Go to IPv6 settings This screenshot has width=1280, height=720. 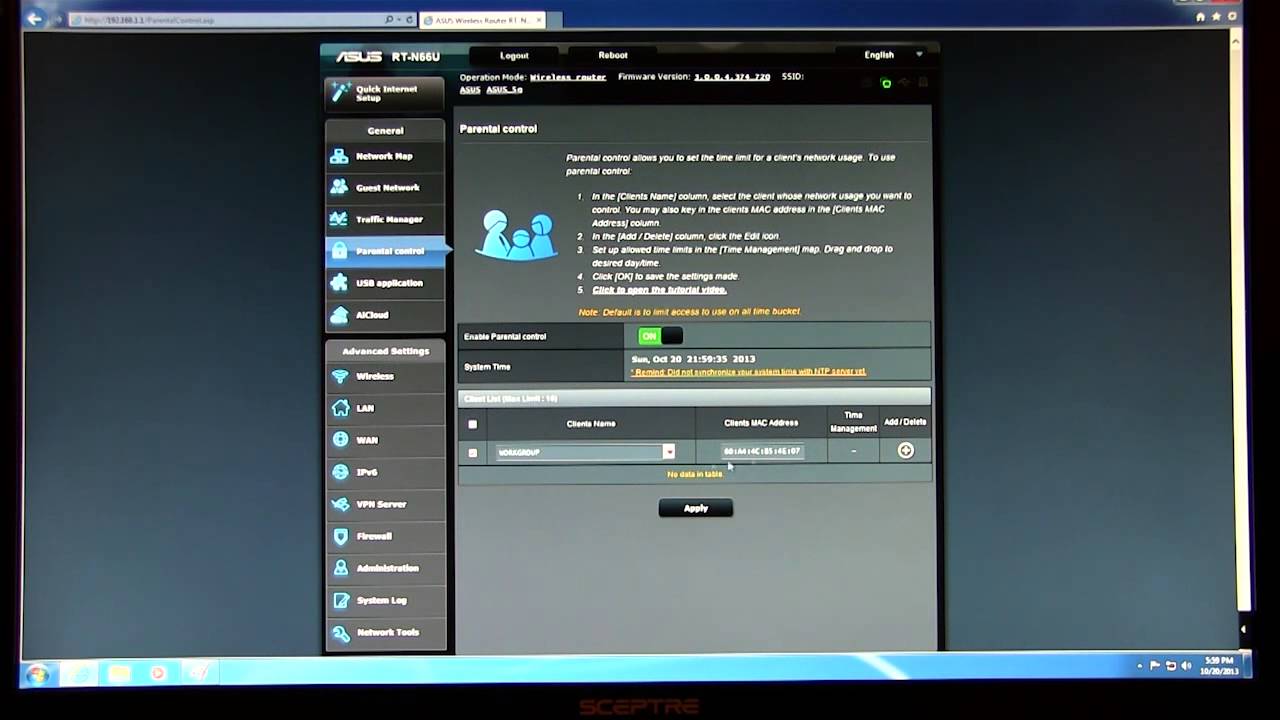click(x=385, y=472)
